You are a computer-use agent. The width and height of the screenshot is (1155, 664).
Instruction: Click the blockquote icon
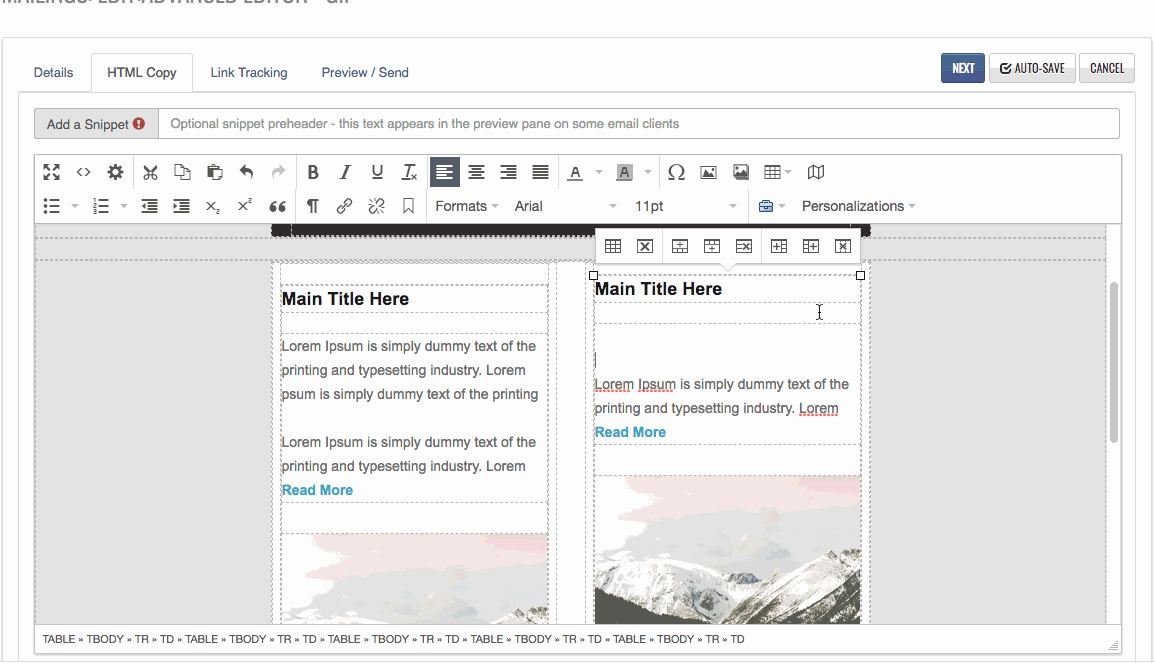click(x=278, y=206)
